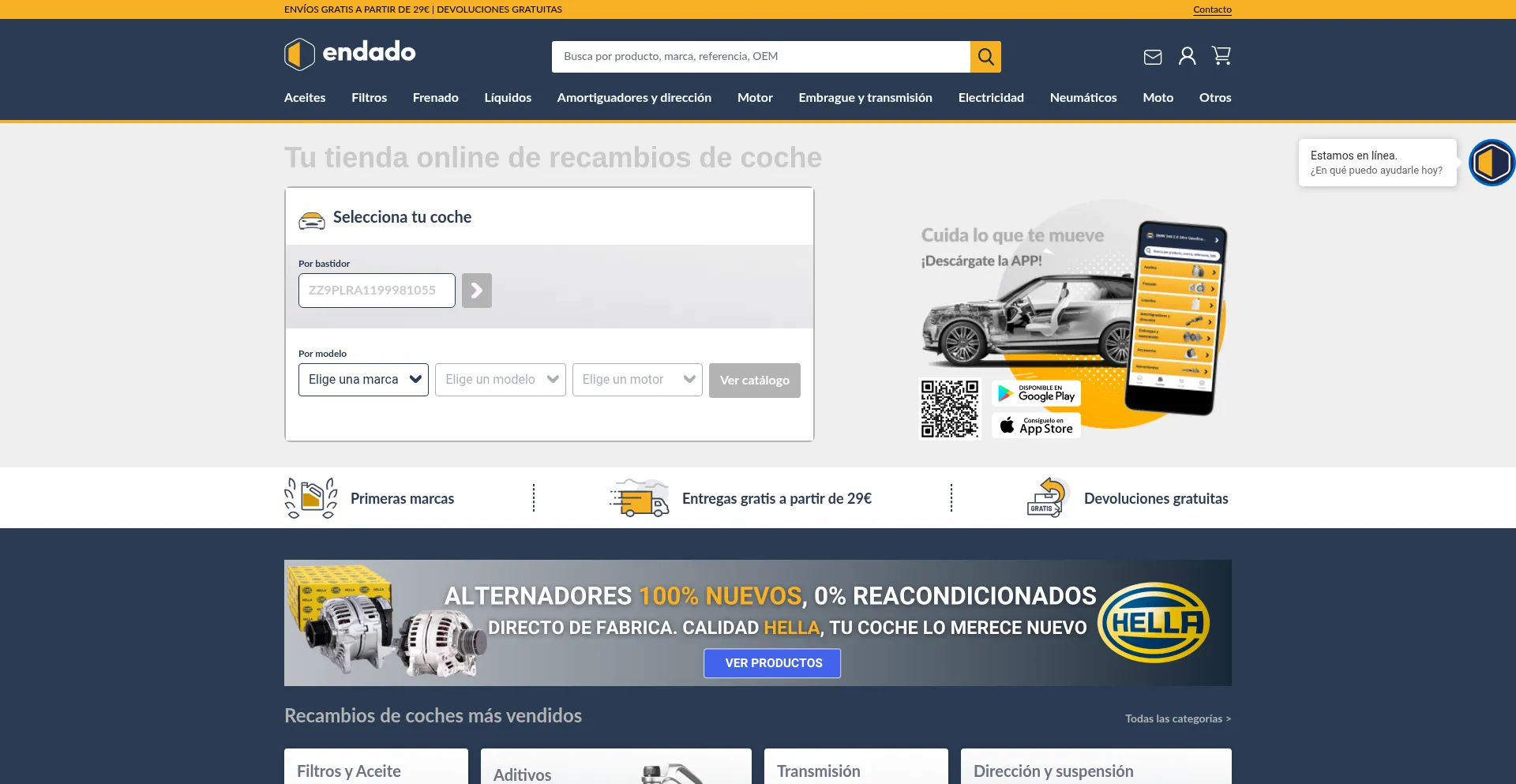Click the Ver catálogo button
This screenshot has width=1516, height=784.
[755, 381]
